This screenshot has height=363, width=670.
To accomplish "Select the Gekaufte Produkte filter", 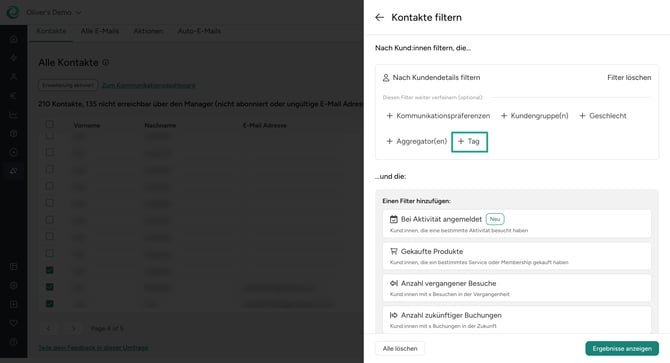I will (x=517, y=256).
